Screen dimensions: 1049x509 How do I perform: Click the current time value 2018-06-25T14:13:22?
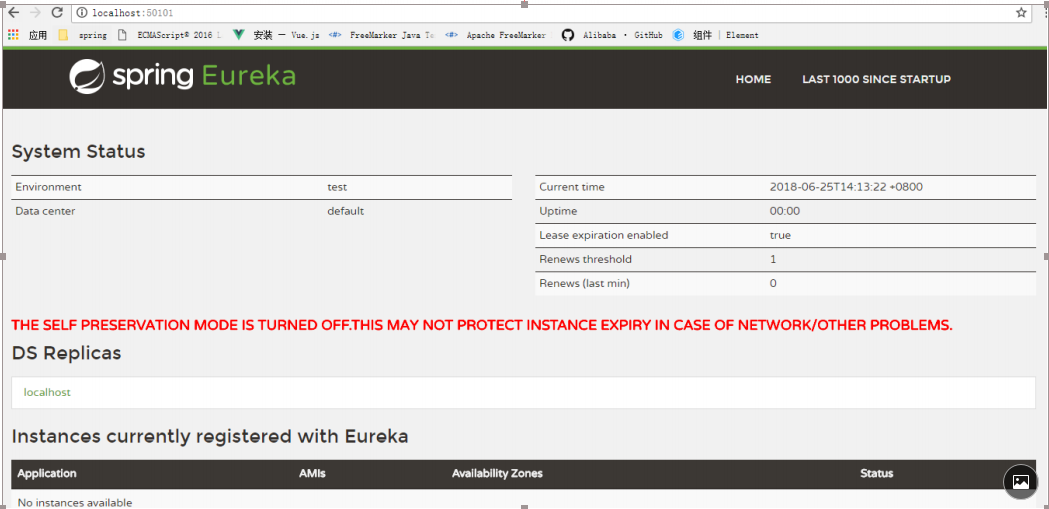[846, 187]
